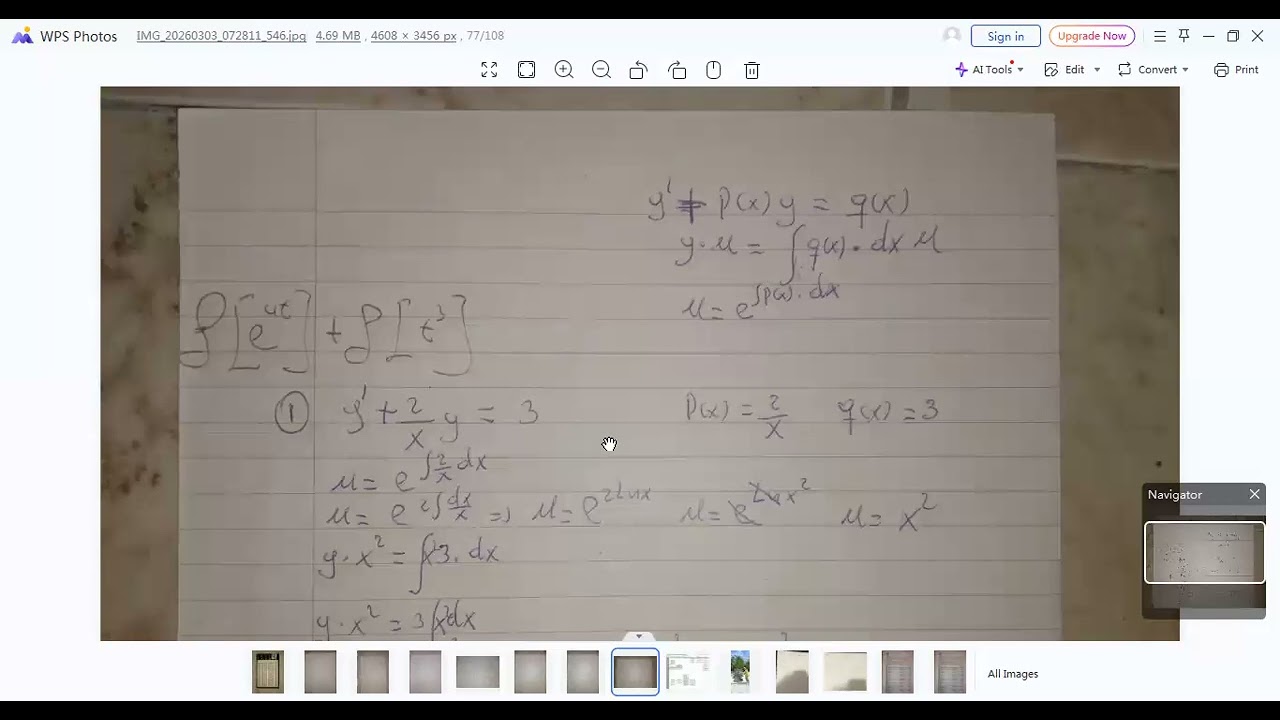Open the hamburger main menu

[1160, 36]
